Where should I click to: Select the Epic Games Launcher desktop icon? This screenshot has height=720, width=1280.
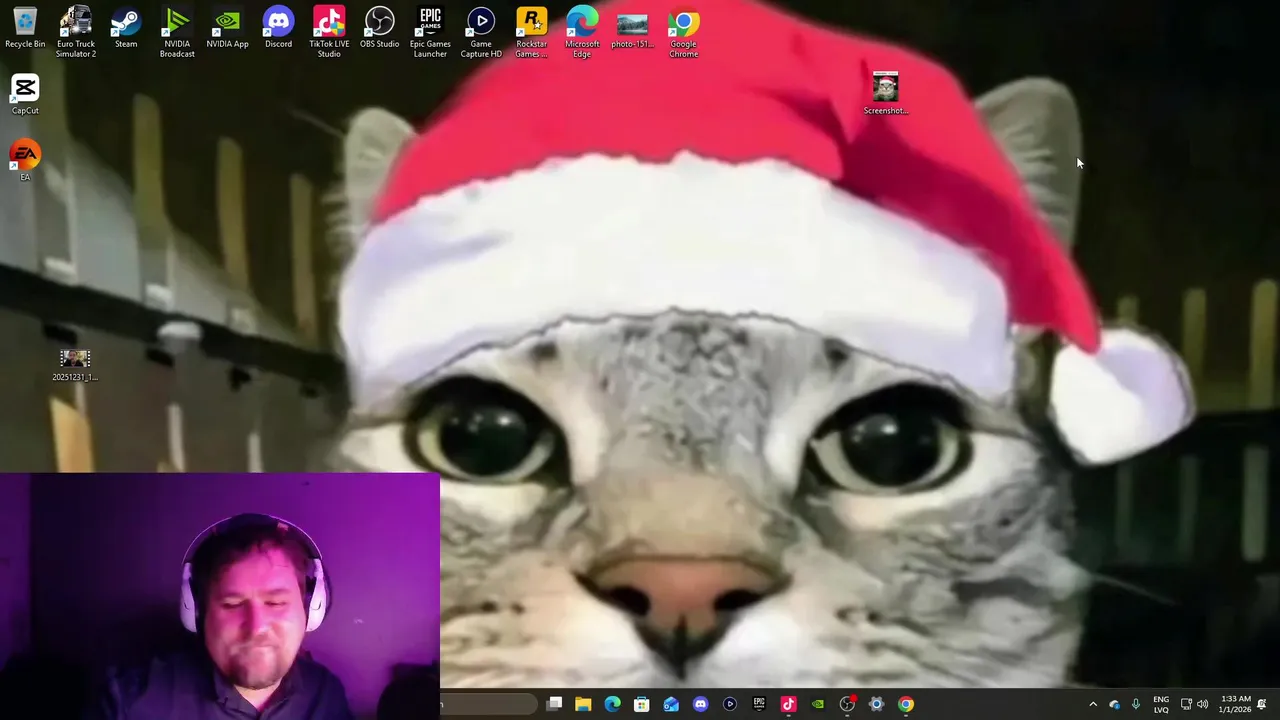tap(430, 32)
